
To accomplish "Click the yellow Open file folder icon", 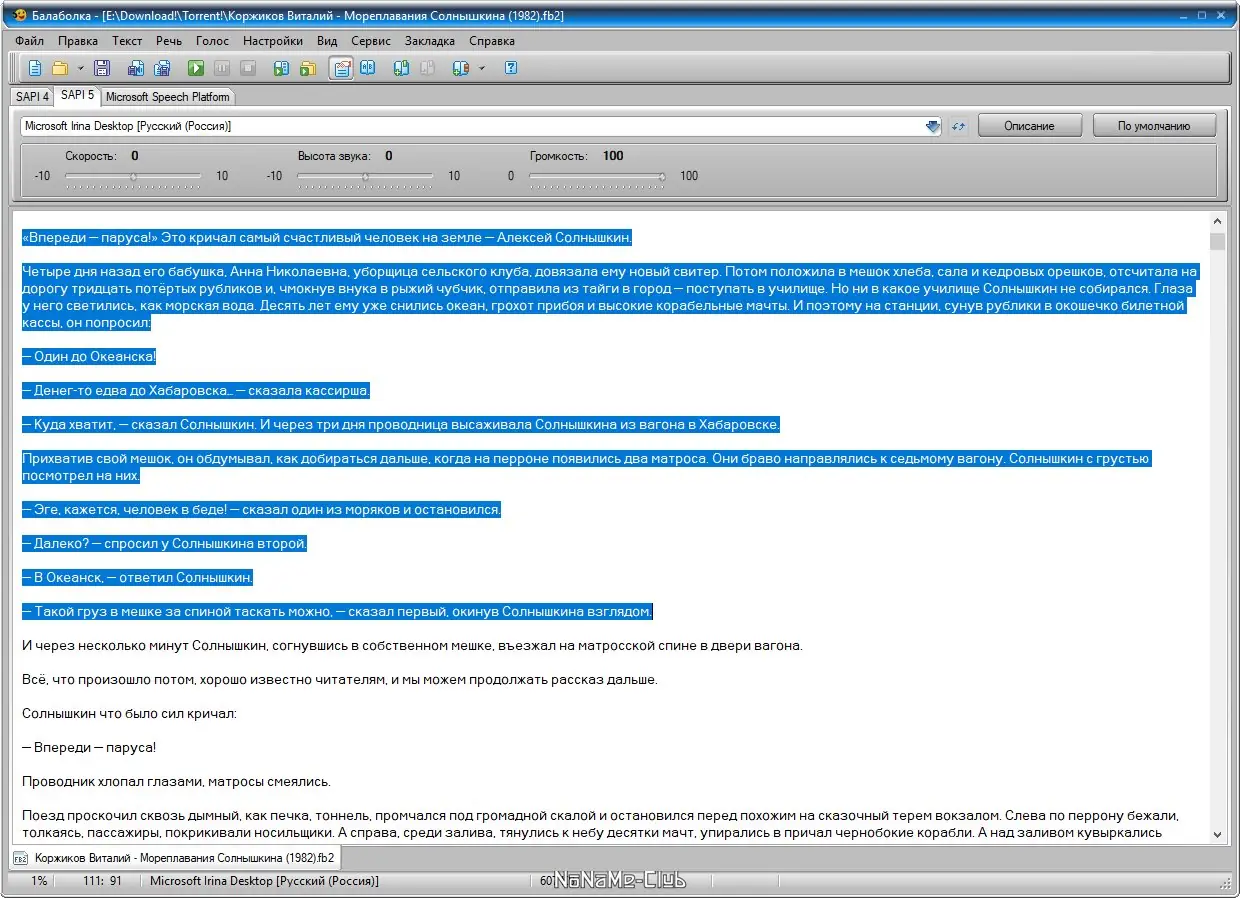I will (x=60, y=68).
